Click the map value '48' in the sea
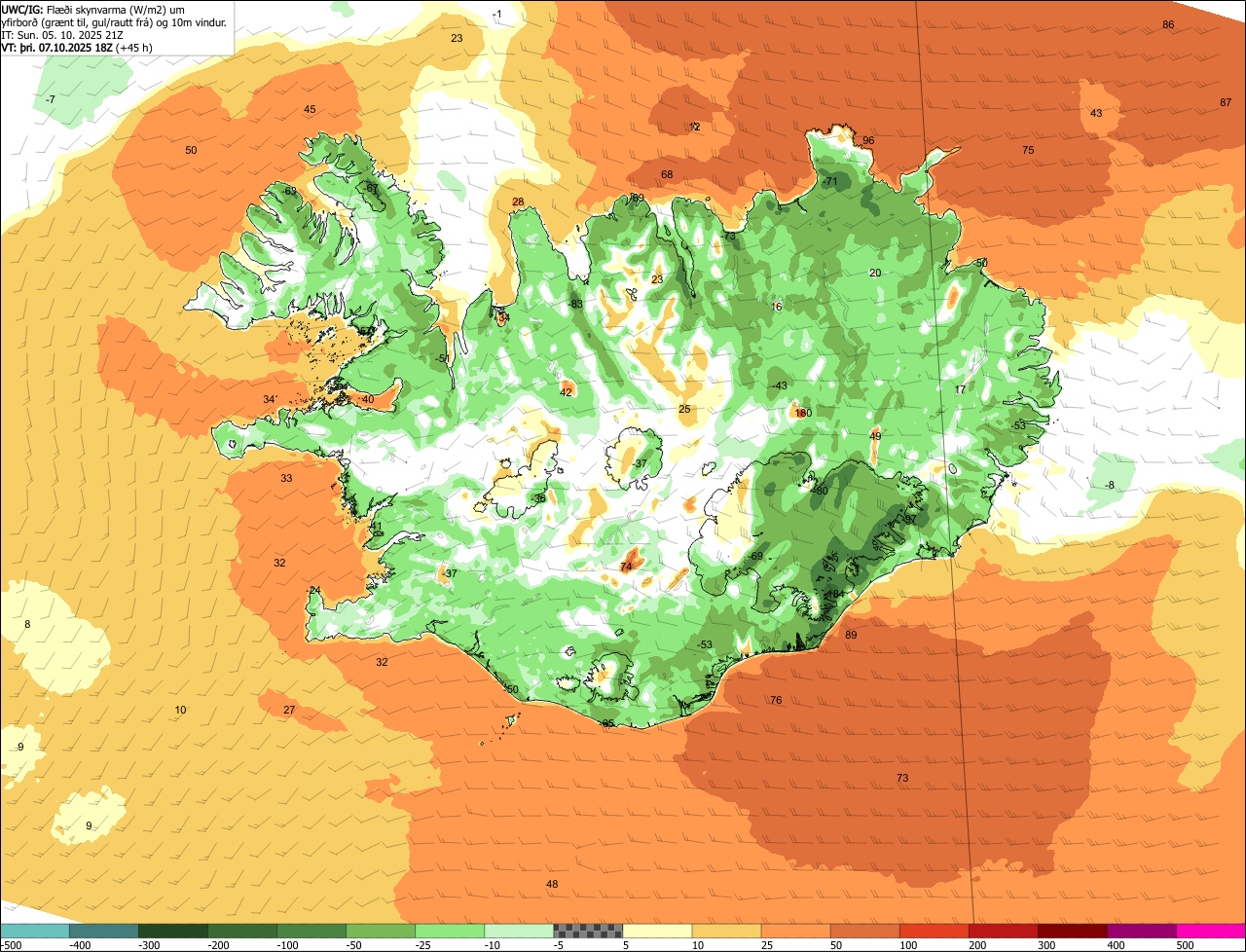1246x952 pixels. (552, 884)
